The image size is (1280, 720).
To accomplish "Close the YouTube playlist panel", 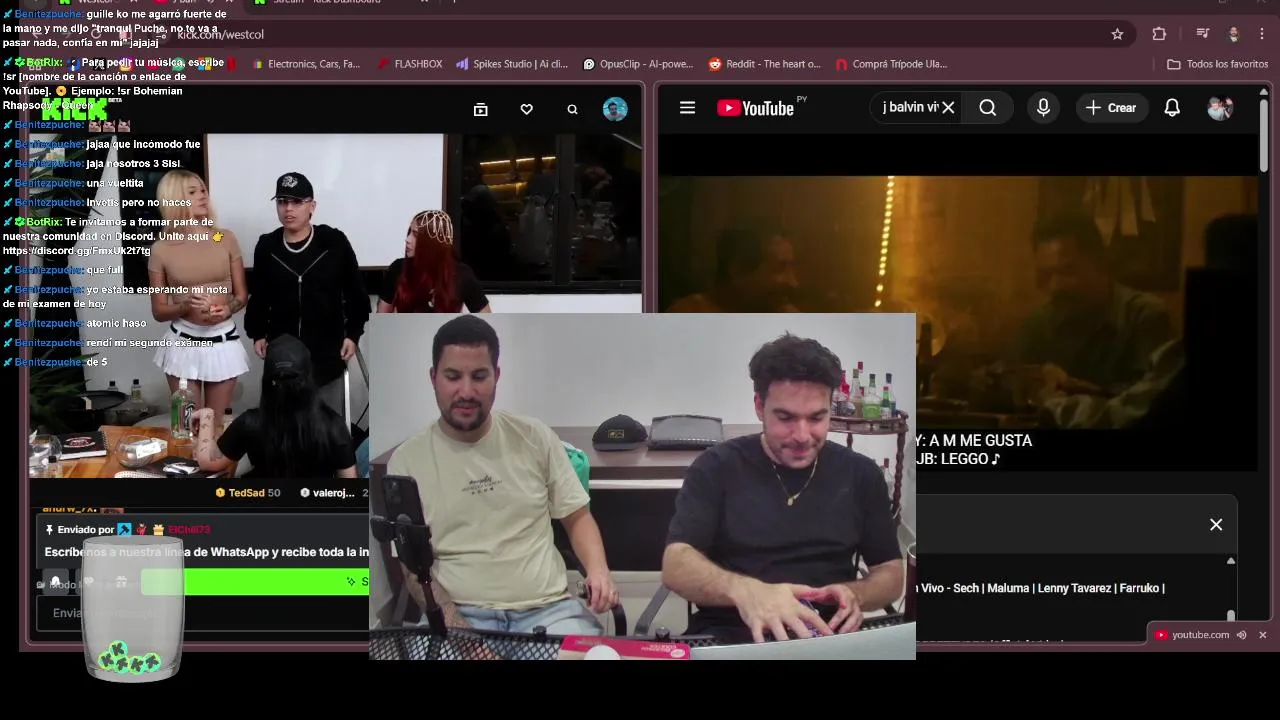I will coord(1216,524).
